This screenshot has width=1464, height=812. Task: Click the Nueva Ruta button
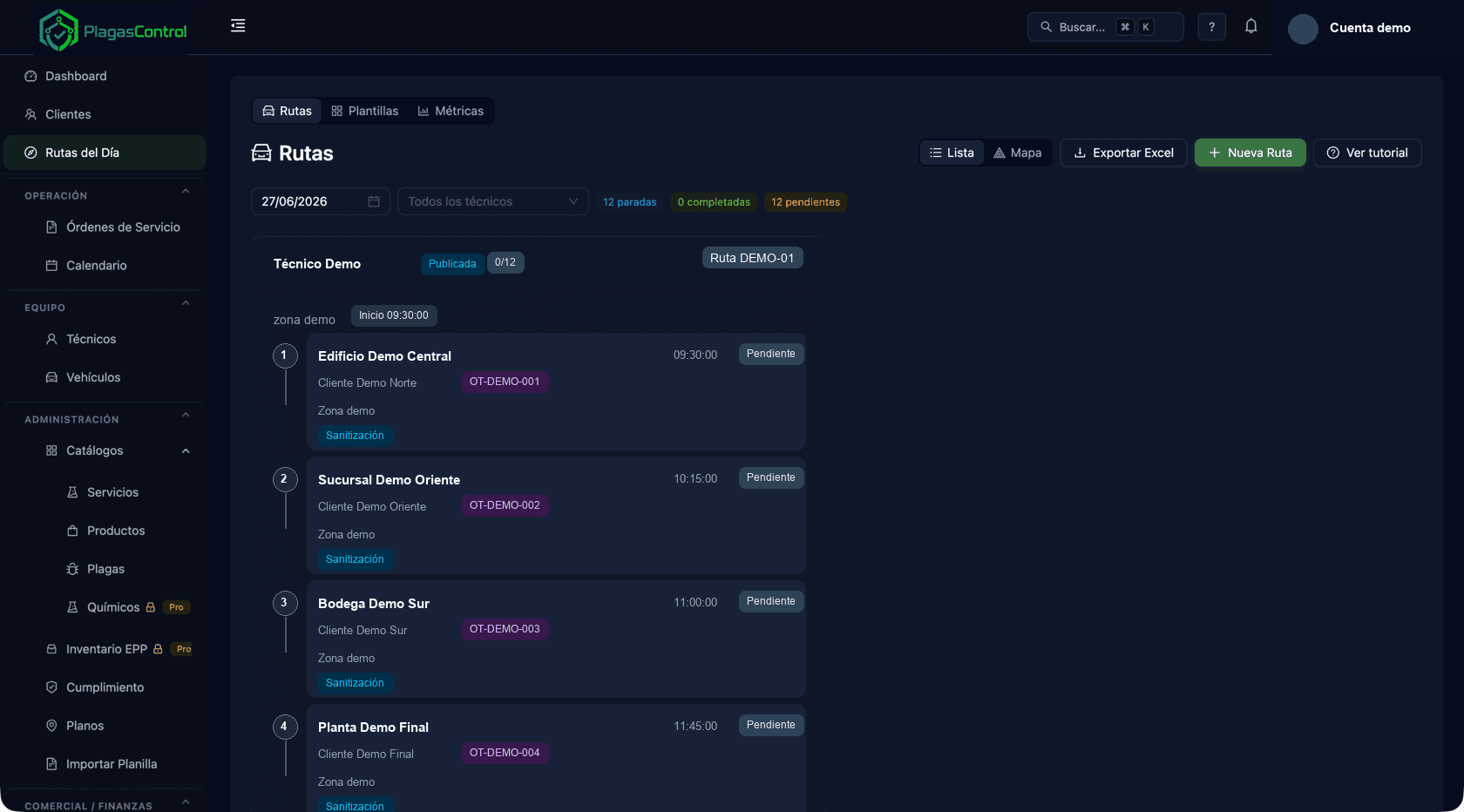(x=1250, y=152)
